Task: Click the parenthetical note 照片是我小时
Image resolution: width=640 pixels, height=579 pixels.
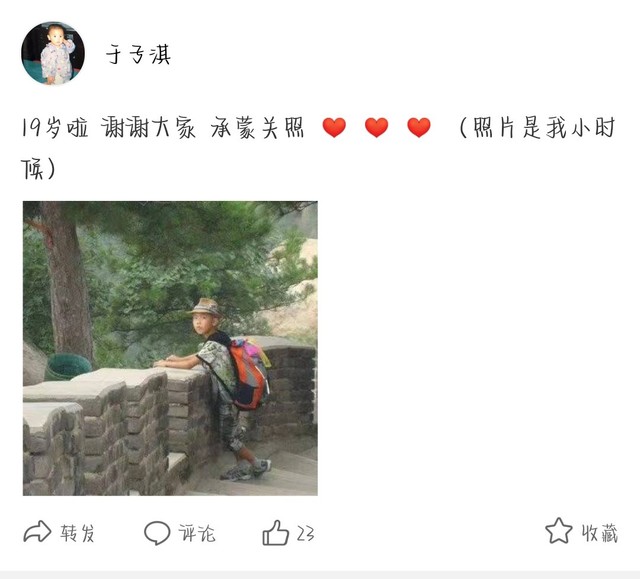Action: 544,128
